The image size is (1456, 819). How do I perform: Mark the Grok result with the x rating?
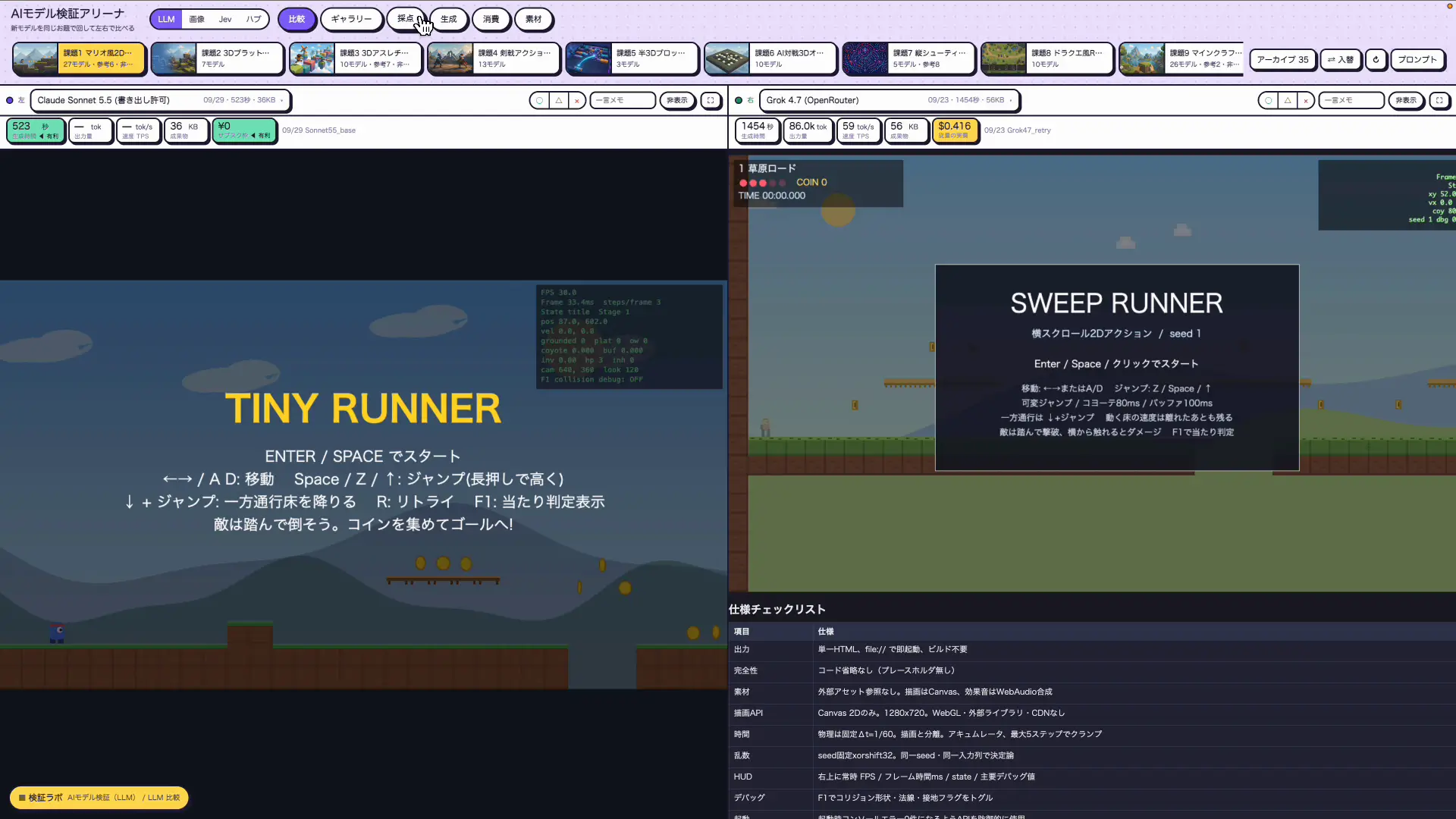(x=1306, y=100)
